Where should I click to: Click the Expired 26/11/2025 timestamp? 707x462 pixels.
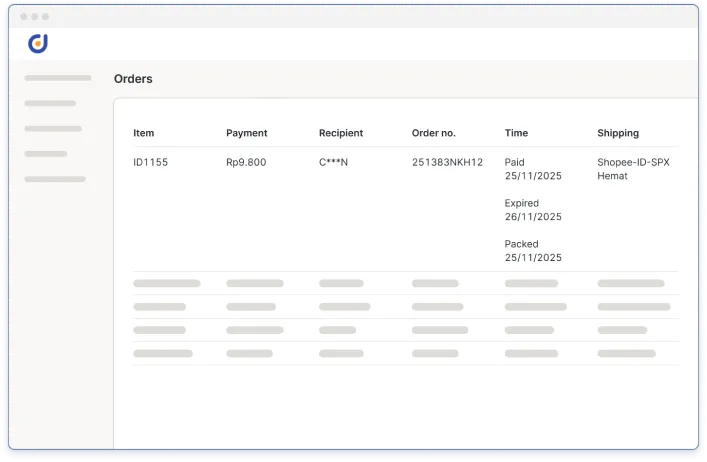pos(533,210)
